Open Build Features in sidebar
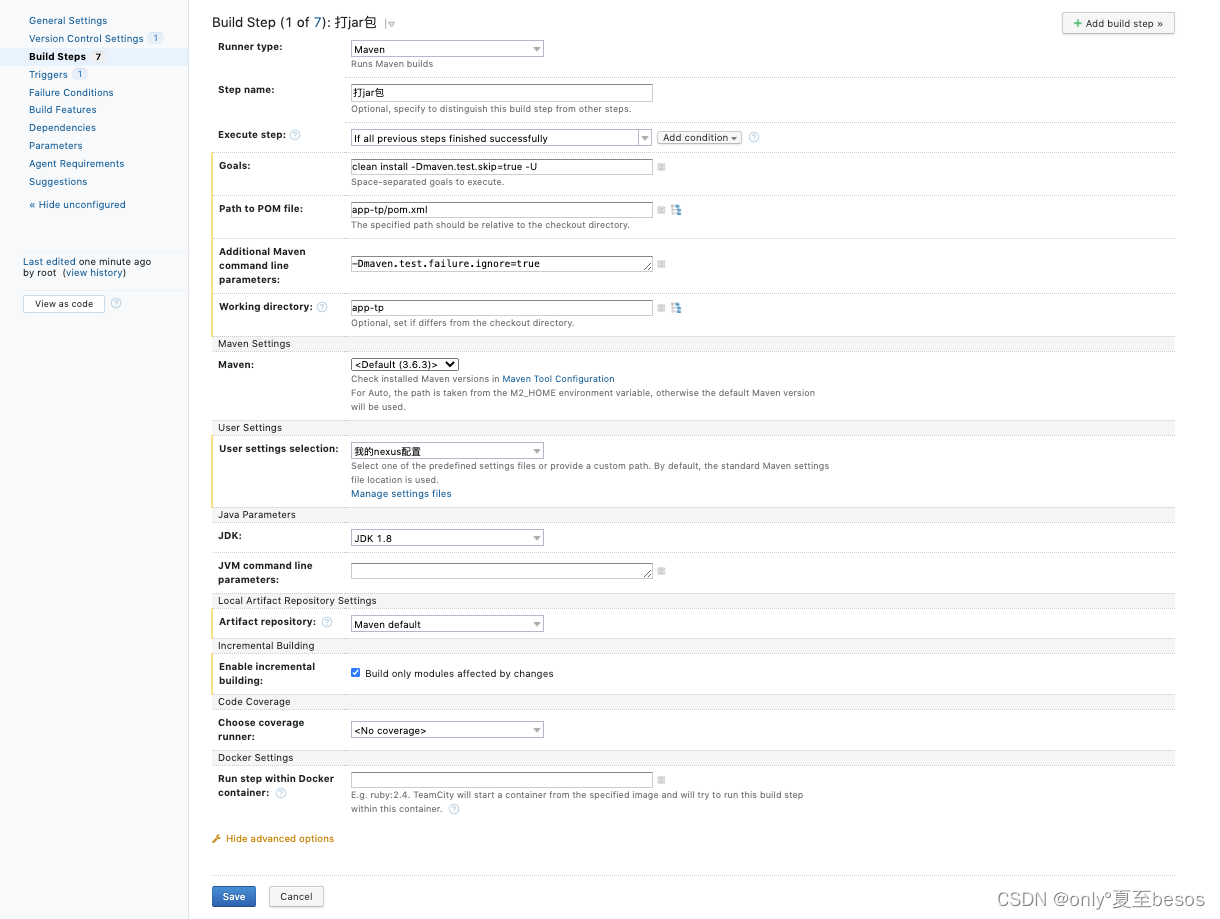Viewport: 1220px width, 919px height. [63, 110]
